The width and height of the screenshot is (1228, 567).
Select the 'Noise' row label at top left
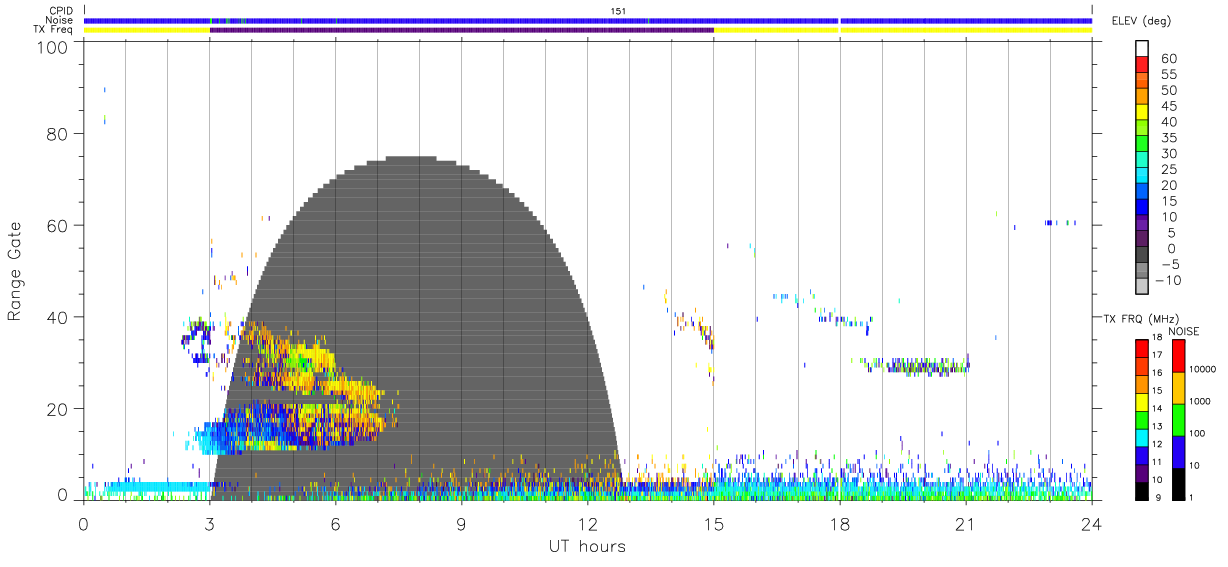point(61,20)
